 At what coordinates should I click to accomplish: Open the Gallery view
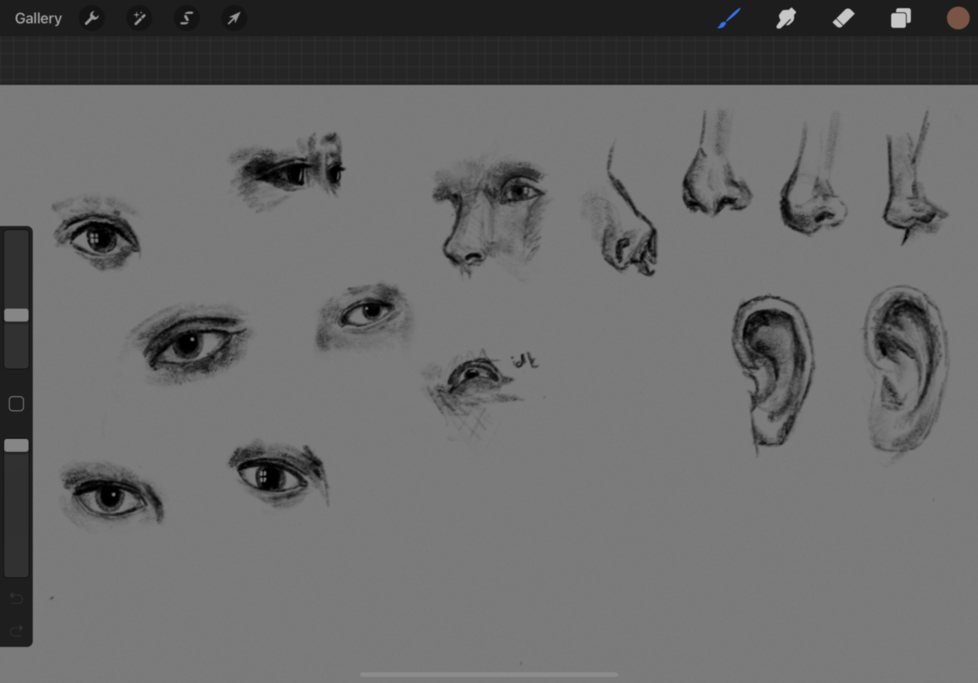click(38, 19)
